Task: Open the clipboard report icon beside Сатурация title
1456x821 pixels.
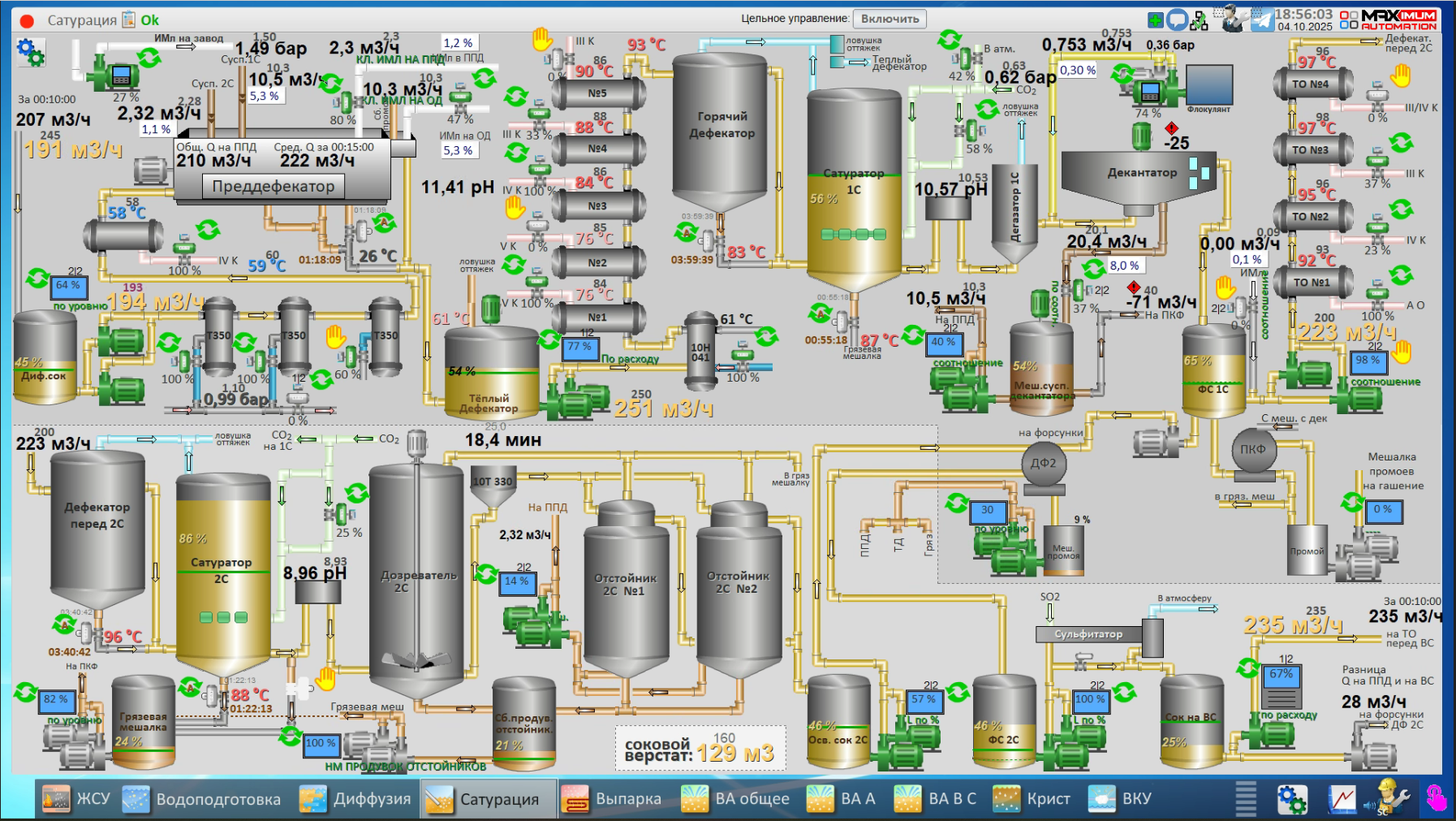Action: [x=128, y=19]
